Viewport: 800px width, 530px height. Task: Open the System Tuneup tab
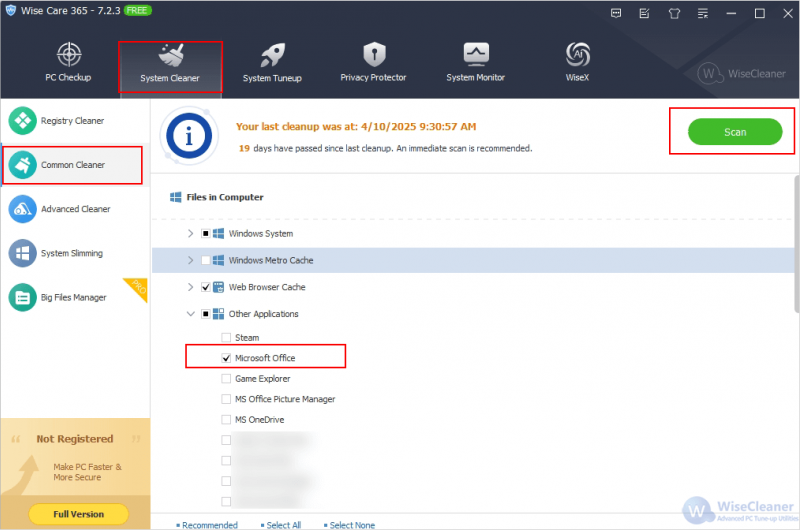[272, 63]
